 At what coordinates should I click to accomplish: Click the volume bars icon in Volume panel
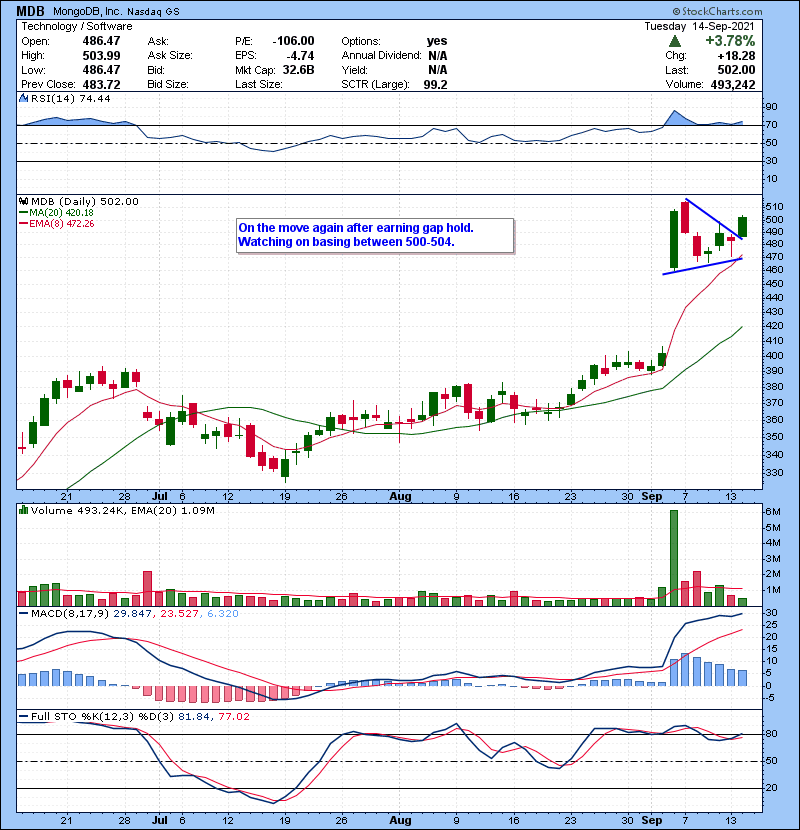point(24,510)
